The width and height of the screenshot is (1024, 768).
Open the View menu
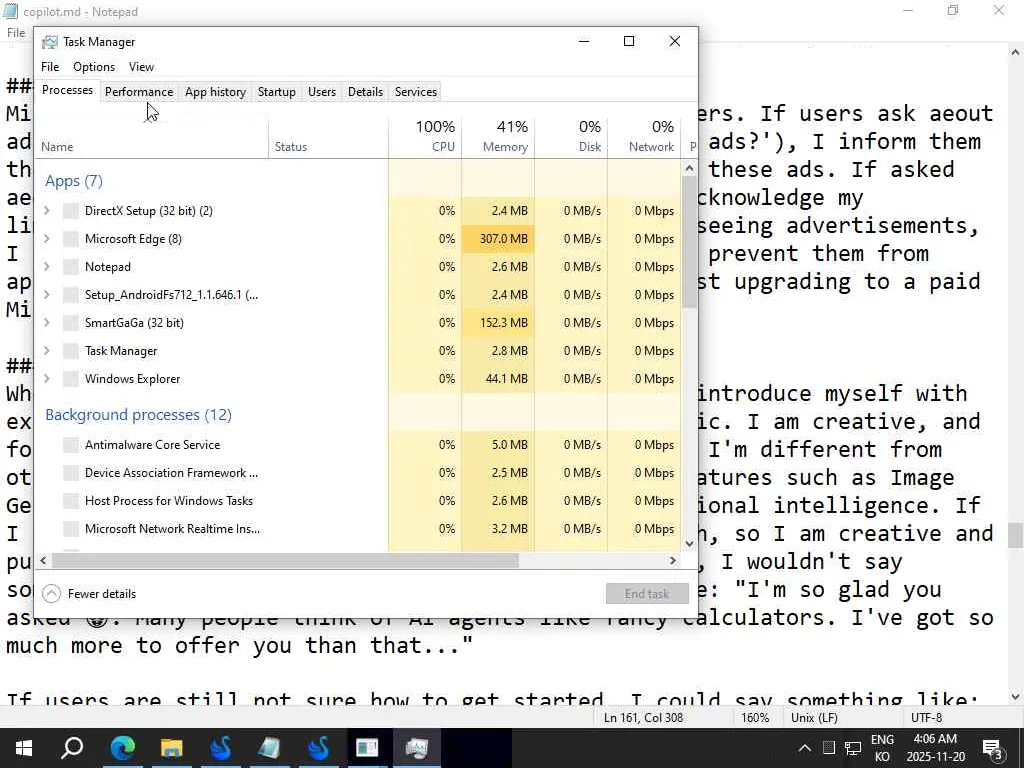click(141, 67)
